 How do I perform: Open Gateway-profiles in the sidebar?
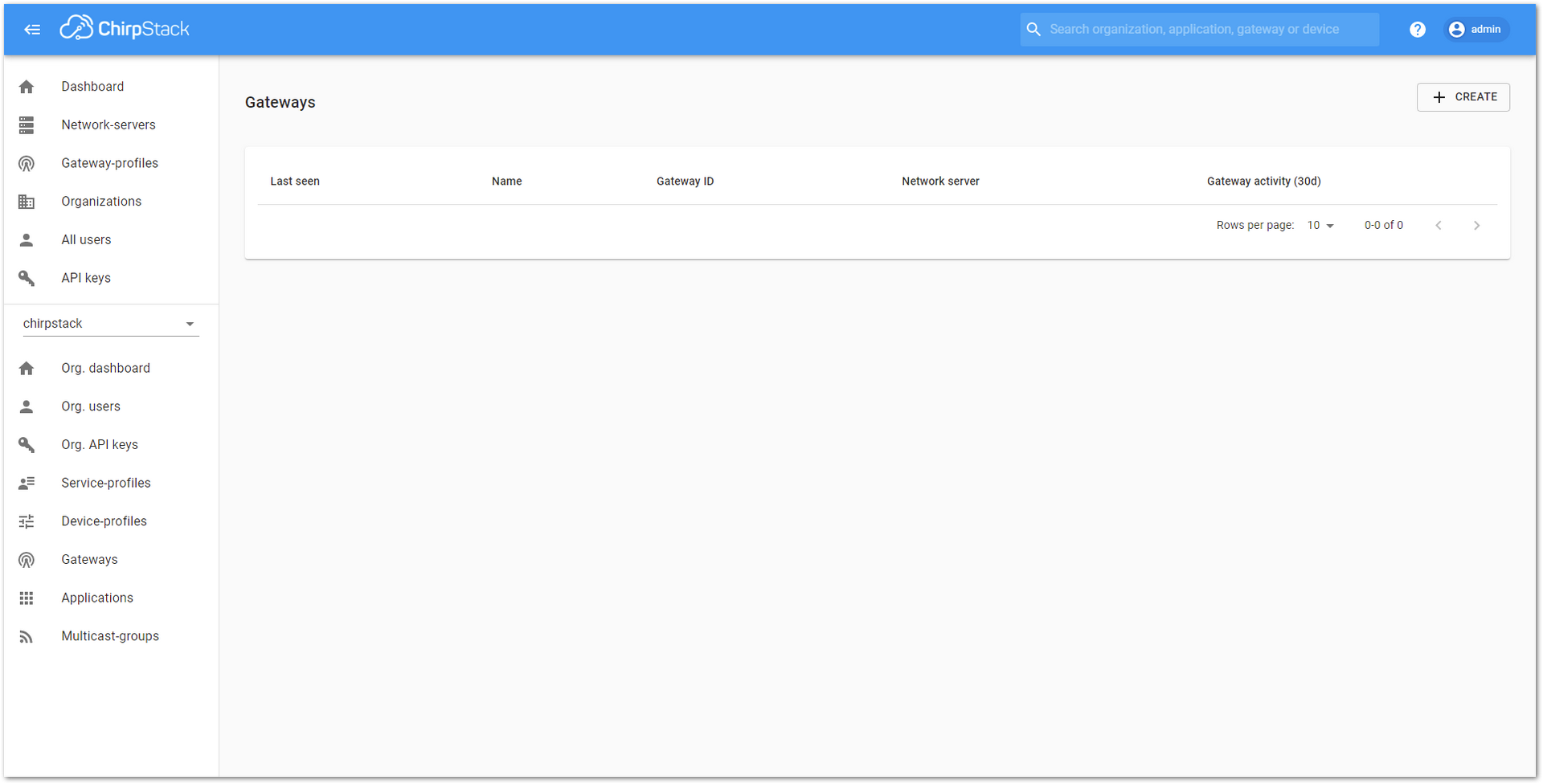coord(111,163)
